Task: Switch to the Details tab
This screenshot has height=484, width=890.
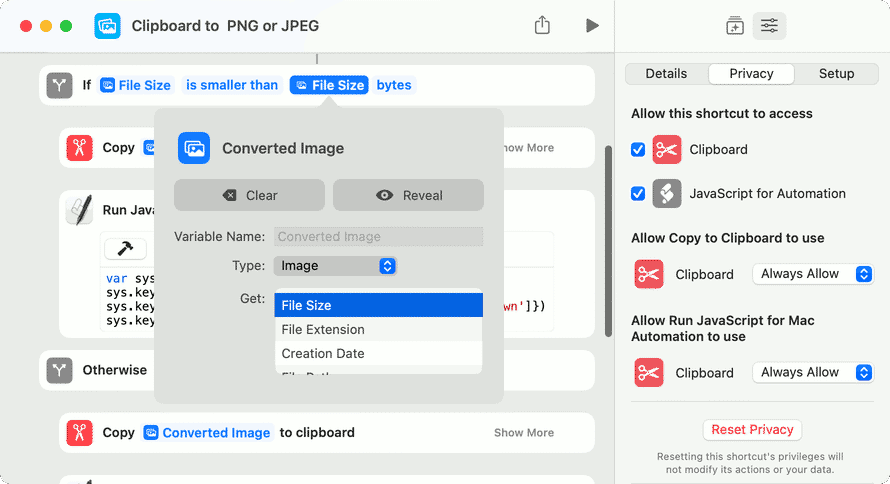Action: coord(666,74)
